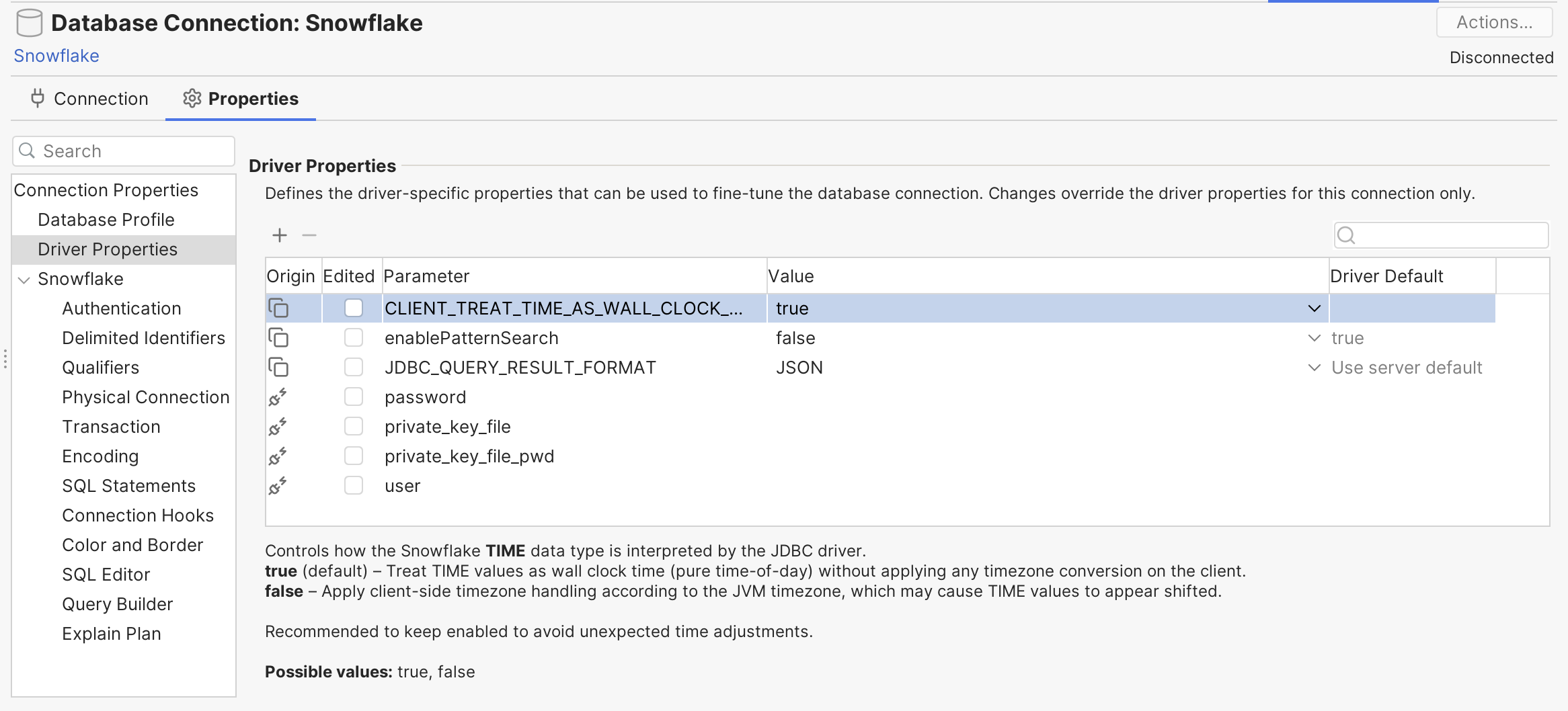Click the minus icon to remove driver property
The height and width of the screenshot is (711, 1568).
pyautogui.click(x=309, y=235)
